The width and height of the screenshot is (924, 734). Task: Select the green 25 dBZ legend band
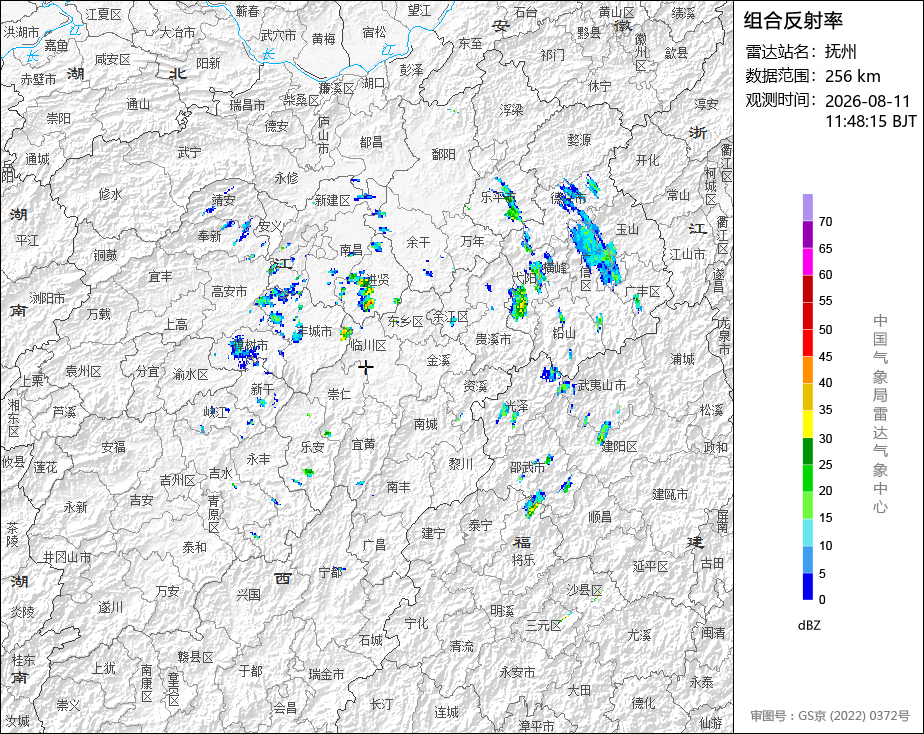(x=807, y=451)
